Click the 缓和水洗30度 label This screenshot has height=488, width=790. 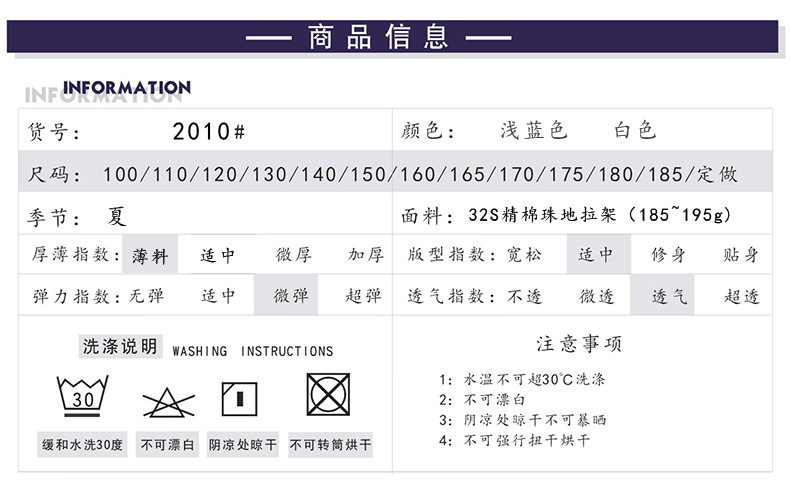click(x=83, y=445)
